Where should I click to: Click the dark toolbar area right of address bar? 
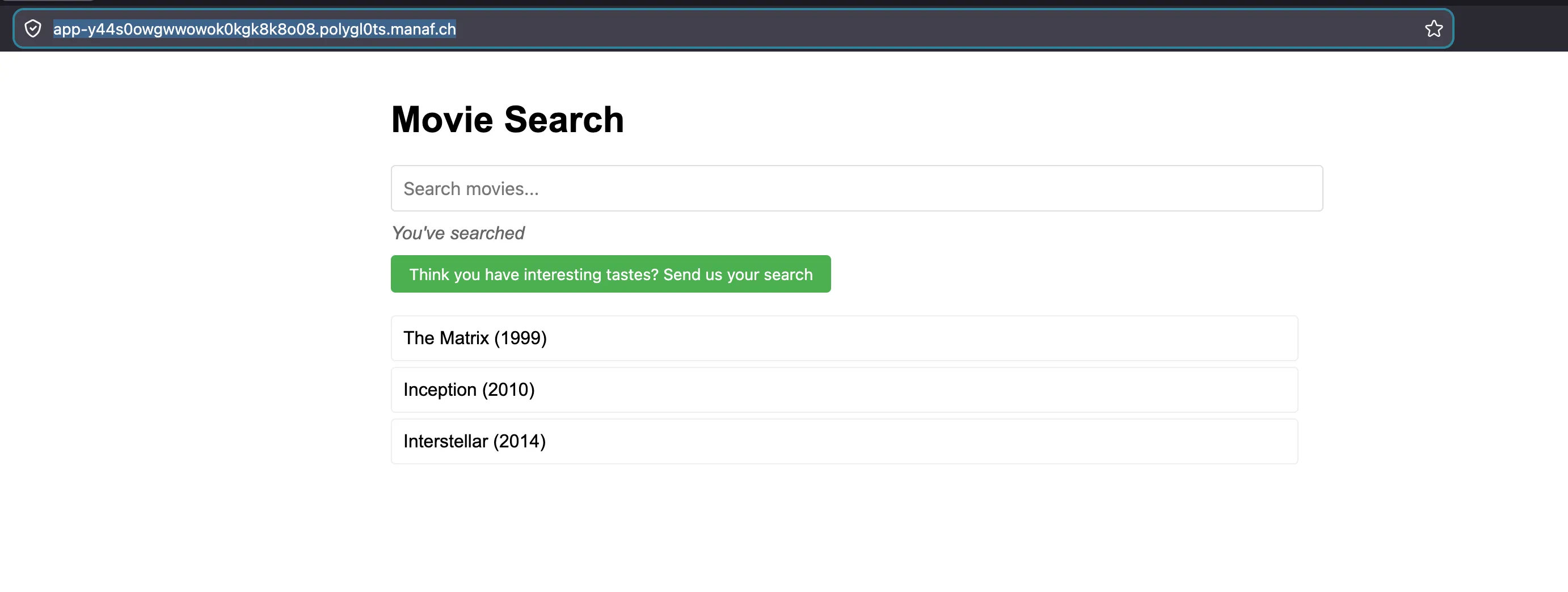[1511, 28]
